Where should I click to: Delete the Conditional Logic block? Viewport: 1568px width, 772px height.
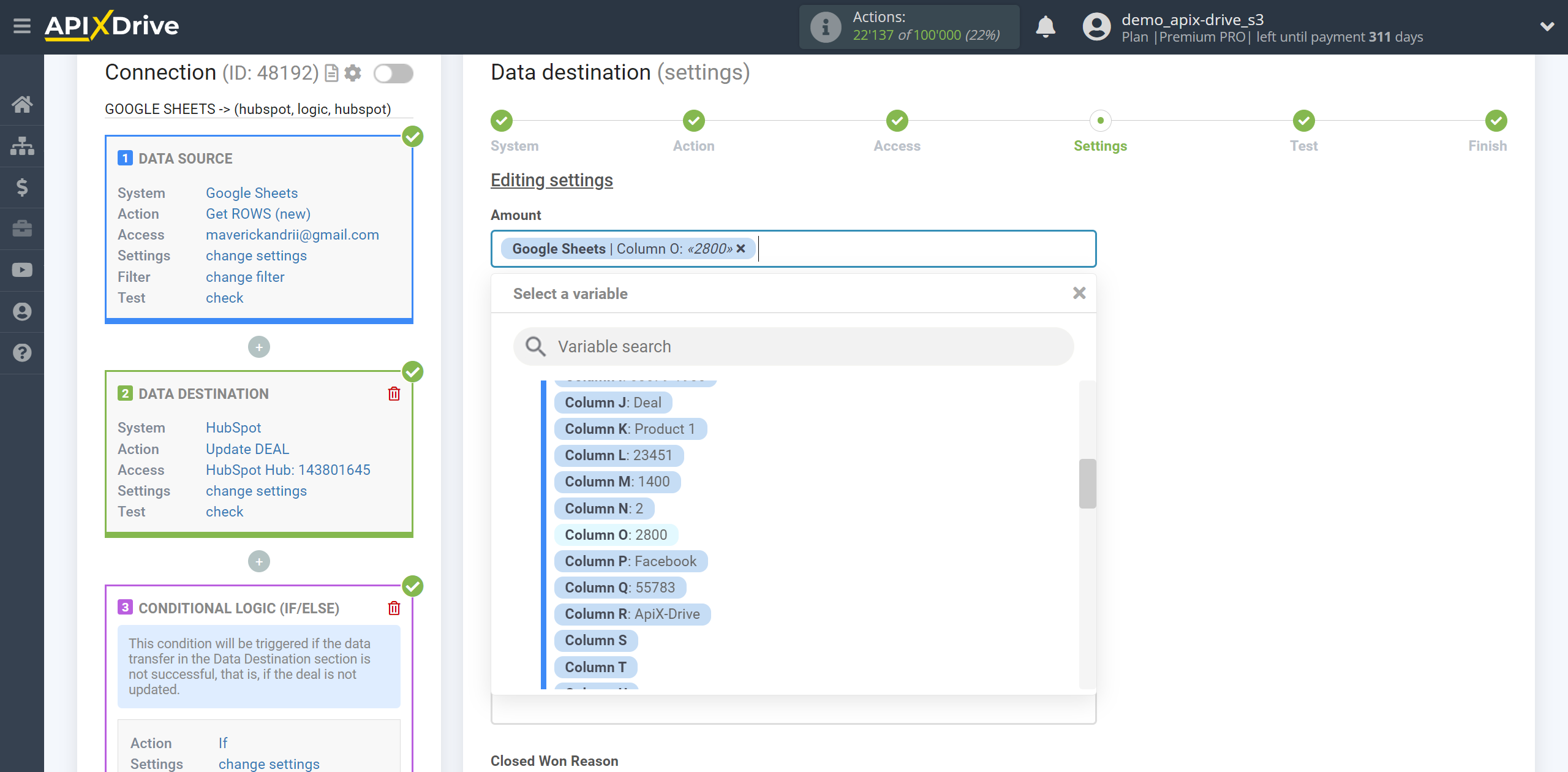tap(394, 608)
